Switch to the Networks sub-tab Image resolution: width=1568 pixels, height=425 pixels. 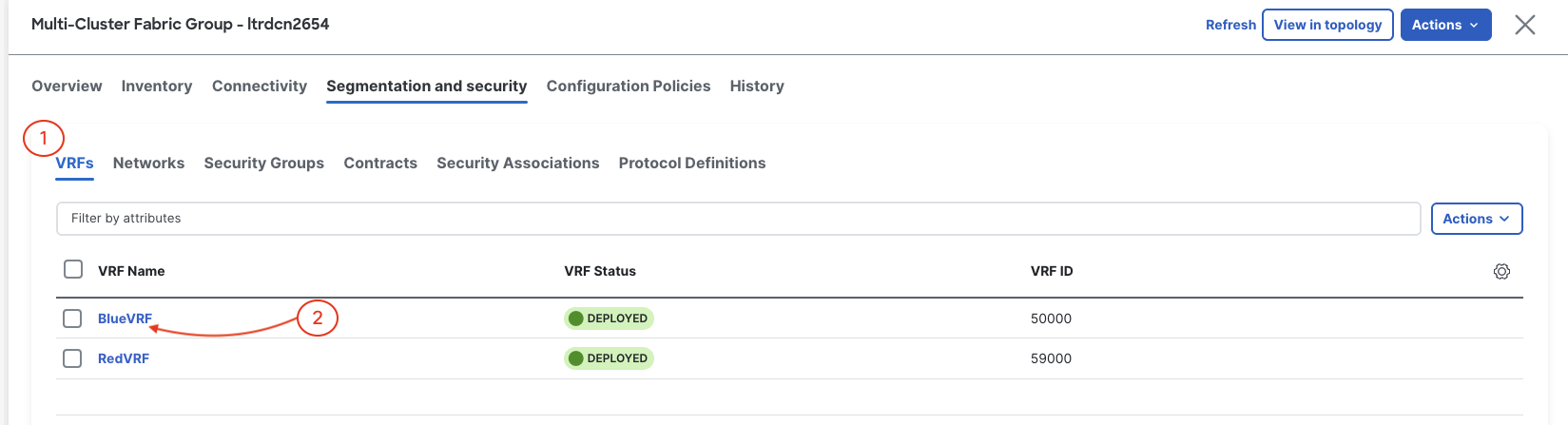148,163
